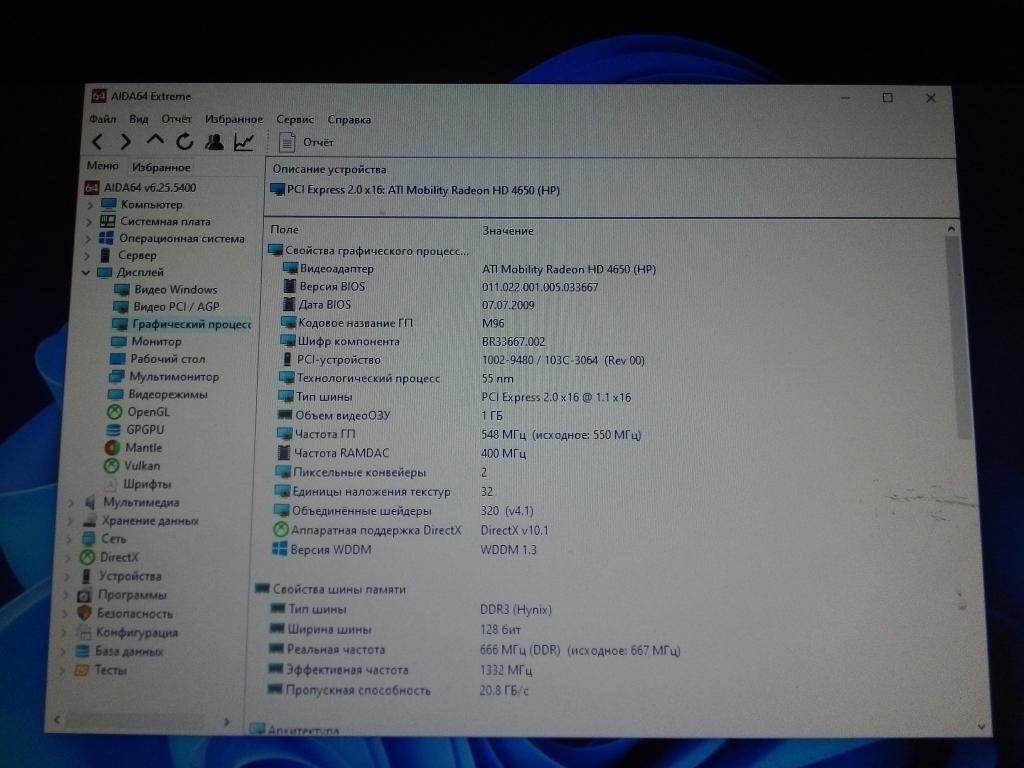
Task: Select the База данных icon in tree
Action: pos(82,652)
